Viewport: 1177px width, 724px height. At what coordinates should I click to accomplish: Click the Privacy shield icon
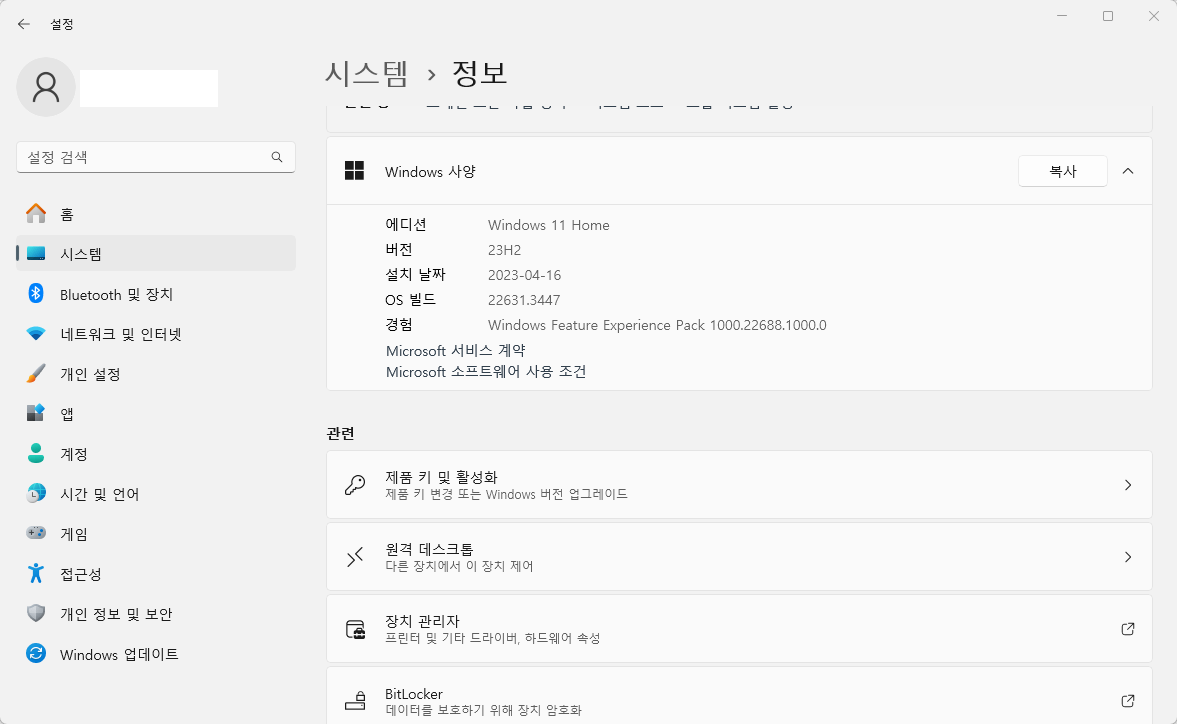36,613
